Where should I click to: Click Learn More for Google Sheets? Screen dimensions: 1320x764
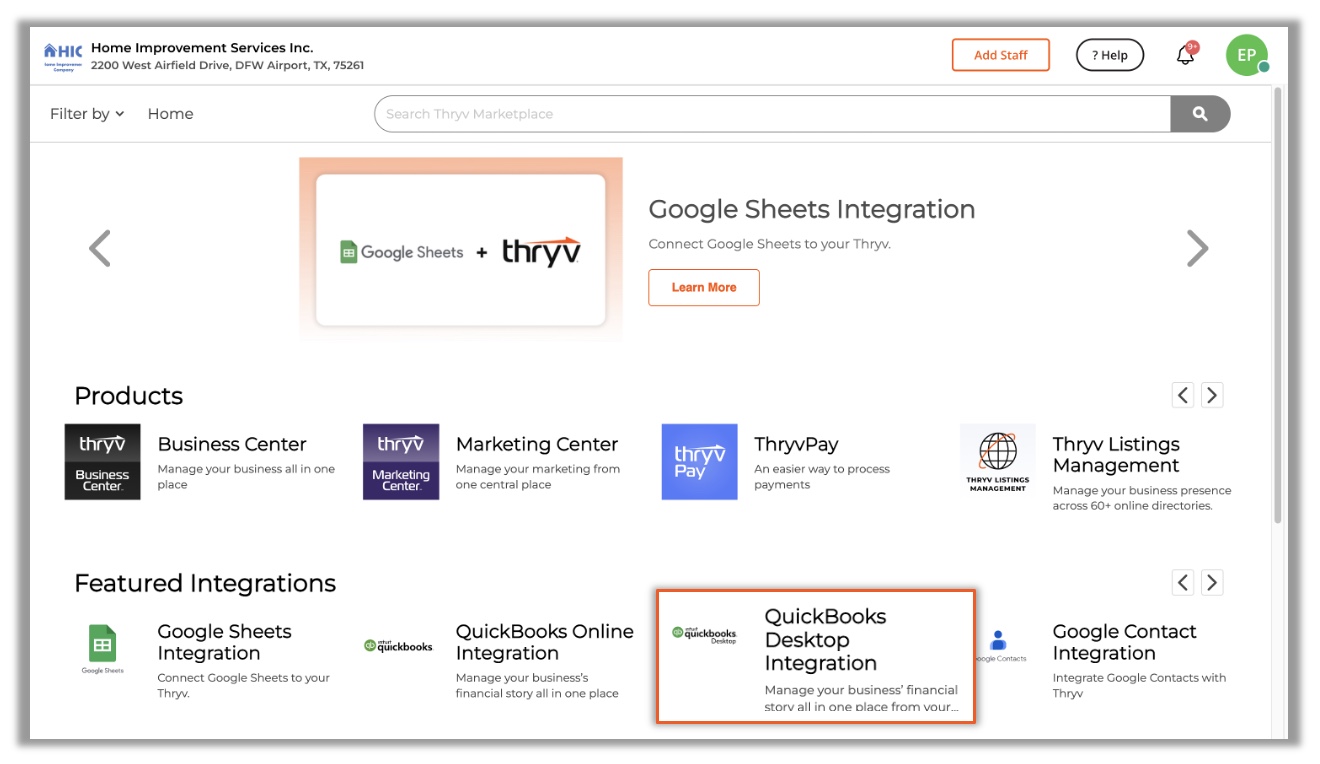pos(704,287)
